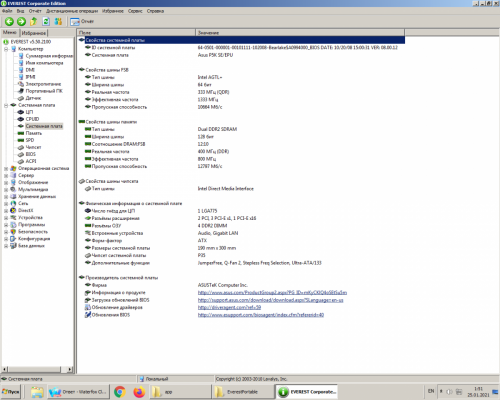Select the Датчик sensor tree item
The image size is (500, 400).
33,98
